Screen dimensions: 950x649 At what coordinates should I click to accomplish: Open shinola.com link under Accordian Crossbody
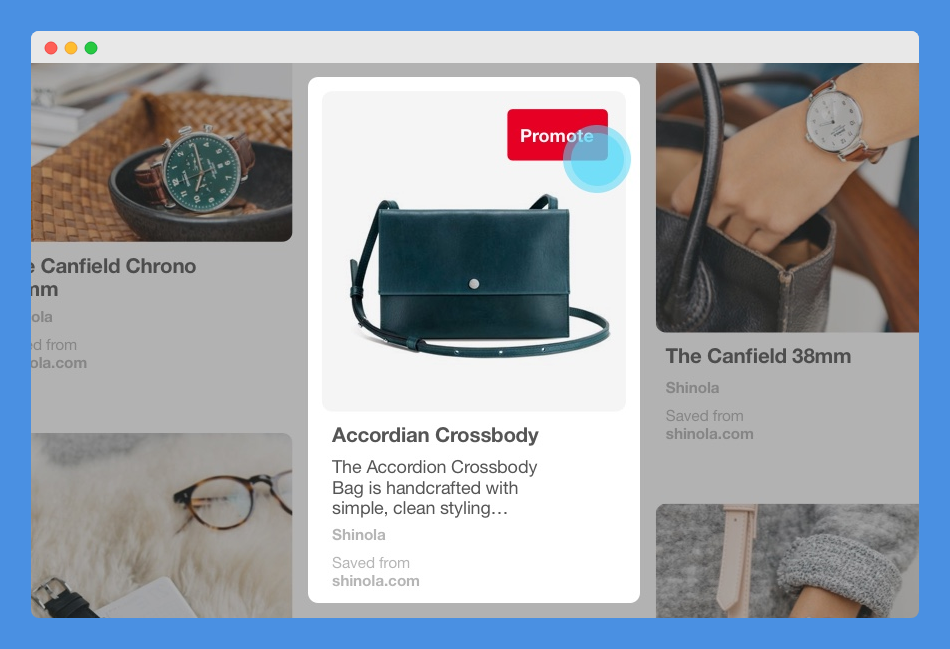tap(376, 581)
